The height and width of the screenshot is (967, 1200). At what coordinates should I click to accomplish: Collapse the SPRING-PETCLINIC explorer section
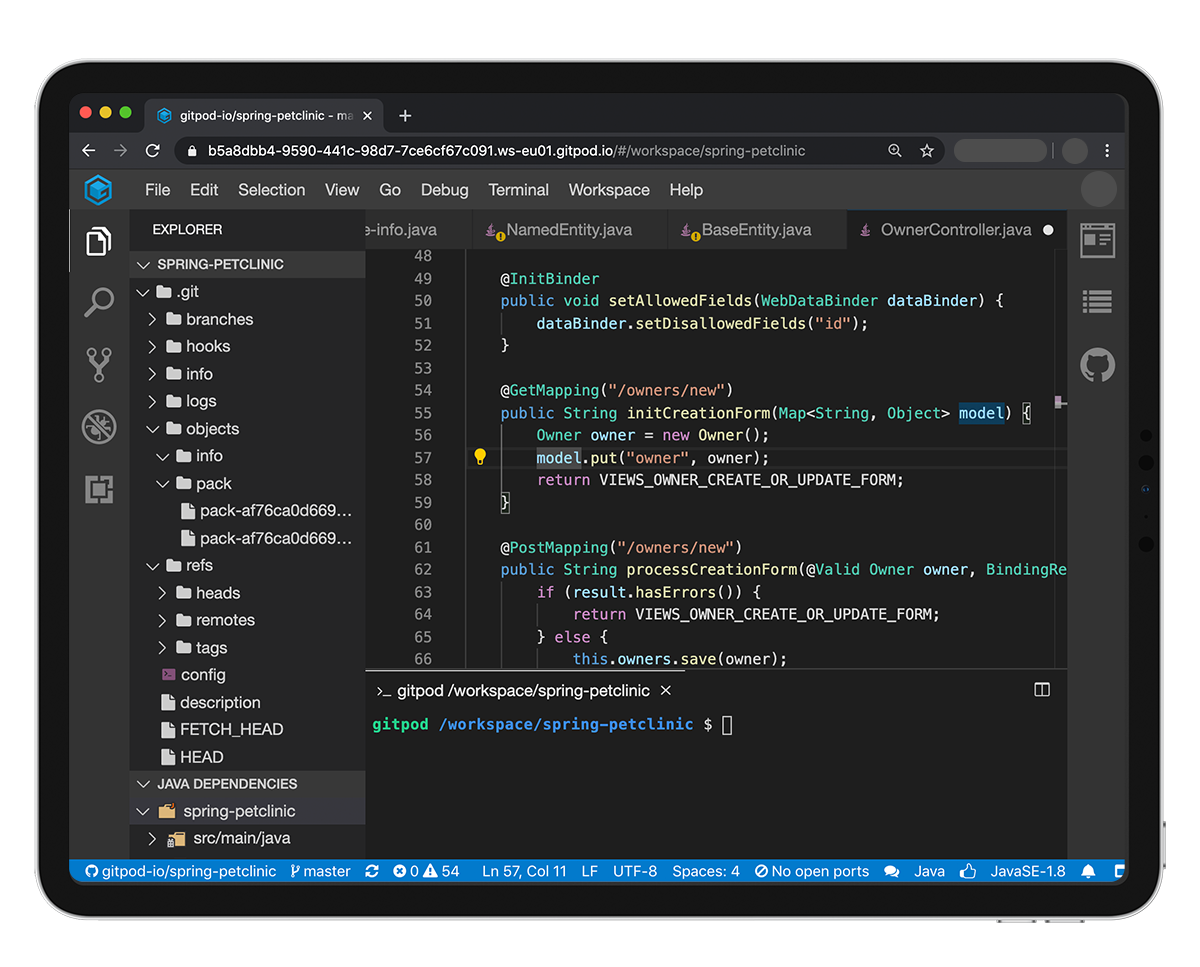(247, 264)
